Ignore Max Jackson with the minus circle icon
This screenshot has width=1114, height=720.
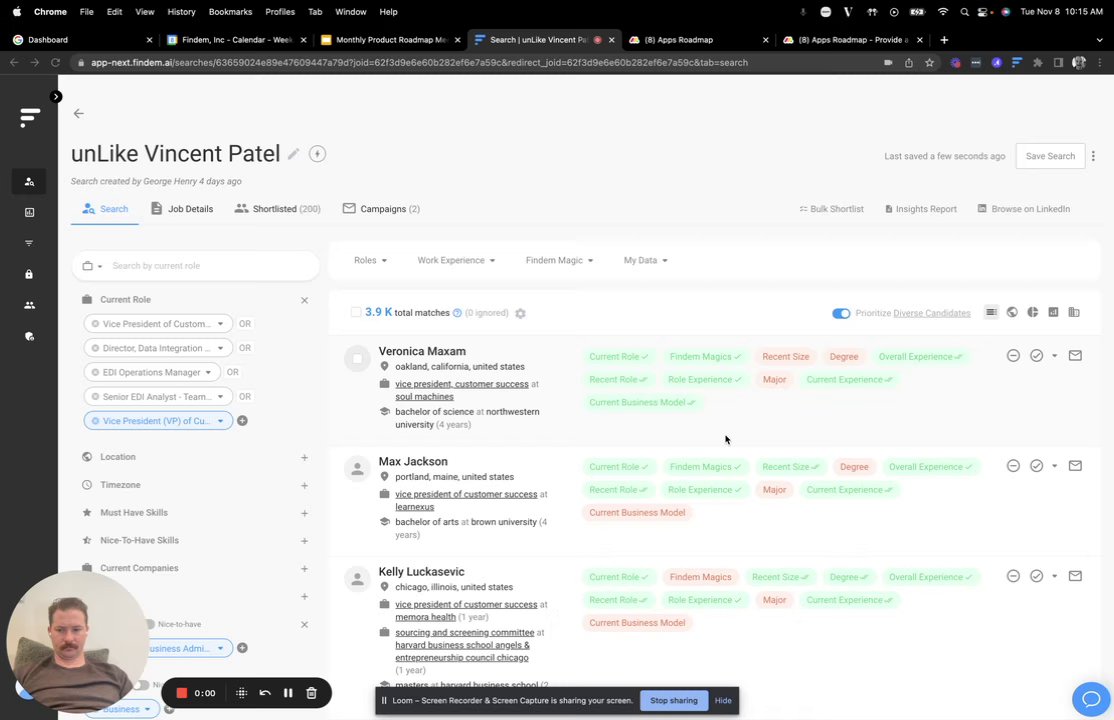pos(1014,466)
